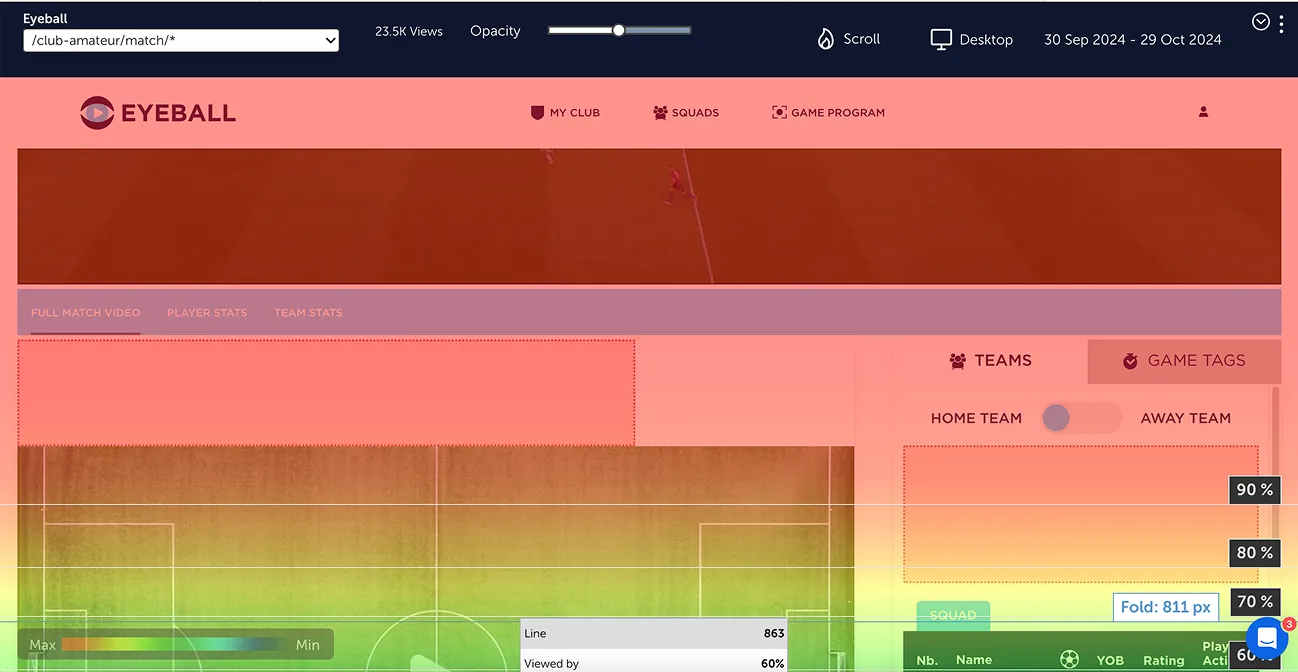The height and width of the screenshot is (672, 1298).
Task: Click the match video banner at top
Action: pos(649,217)
